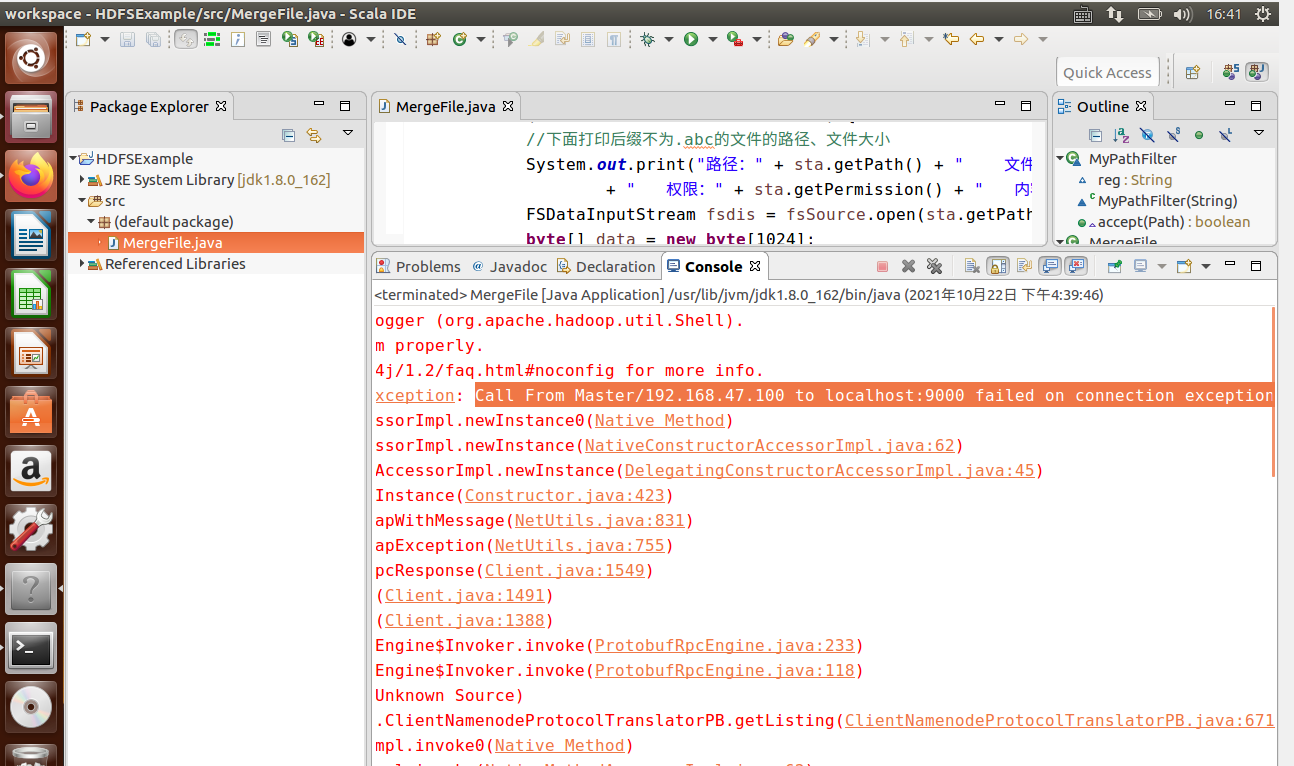1294x766 pixels.
Task: Collapse the HDFSExample project tree
Action: (73, 159)
